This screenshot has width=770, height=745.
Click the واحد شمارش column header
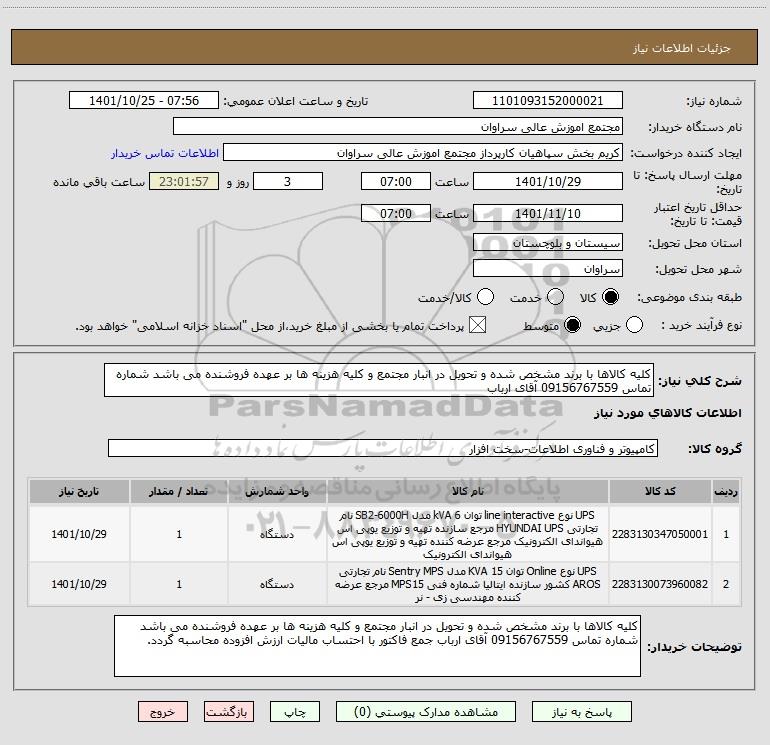pyautogui.click(x=277, y=491)
